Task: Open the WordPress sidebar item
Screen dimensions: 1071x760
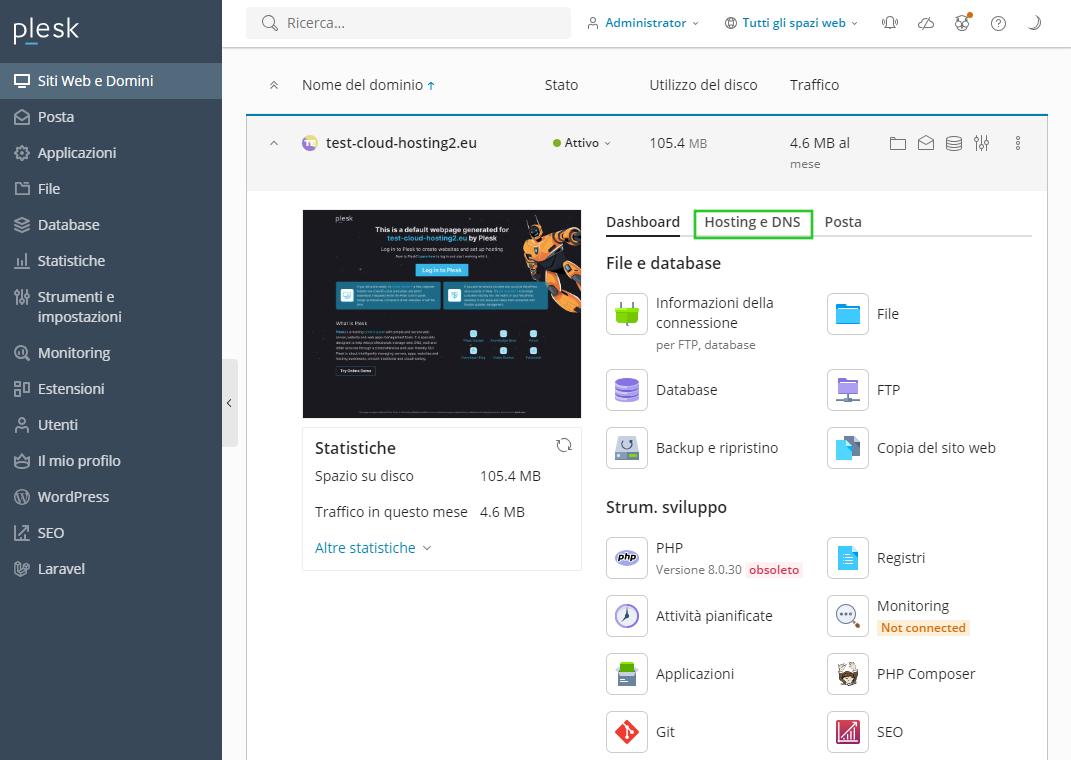Action: (x=111, y=497)
